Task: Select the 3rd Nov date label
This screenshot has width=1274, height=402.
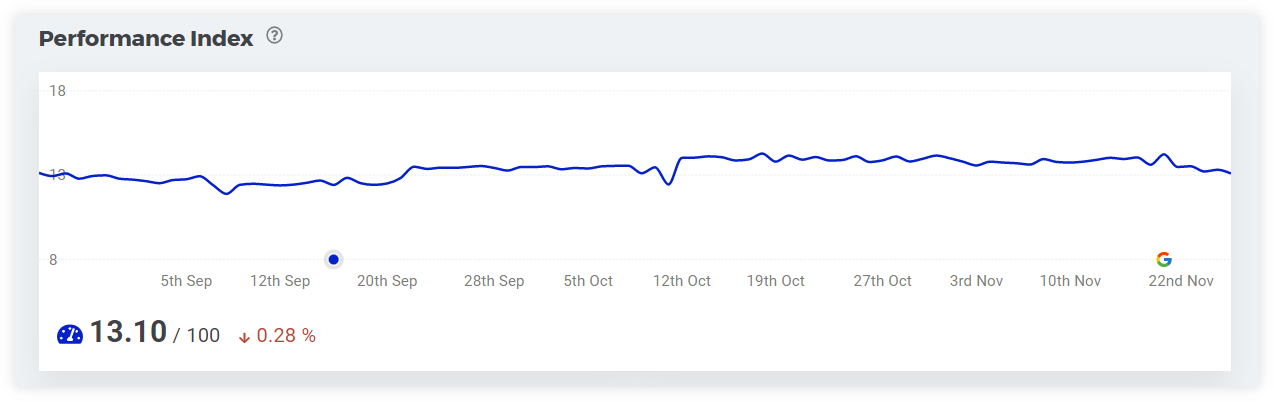Action: coord(976,281)
